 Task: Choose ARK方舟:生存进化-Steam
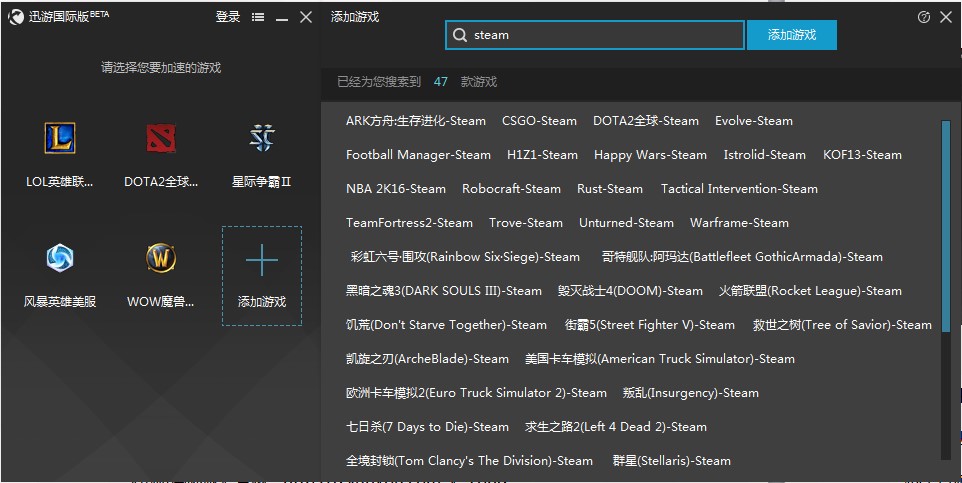(x=415, y=121)
